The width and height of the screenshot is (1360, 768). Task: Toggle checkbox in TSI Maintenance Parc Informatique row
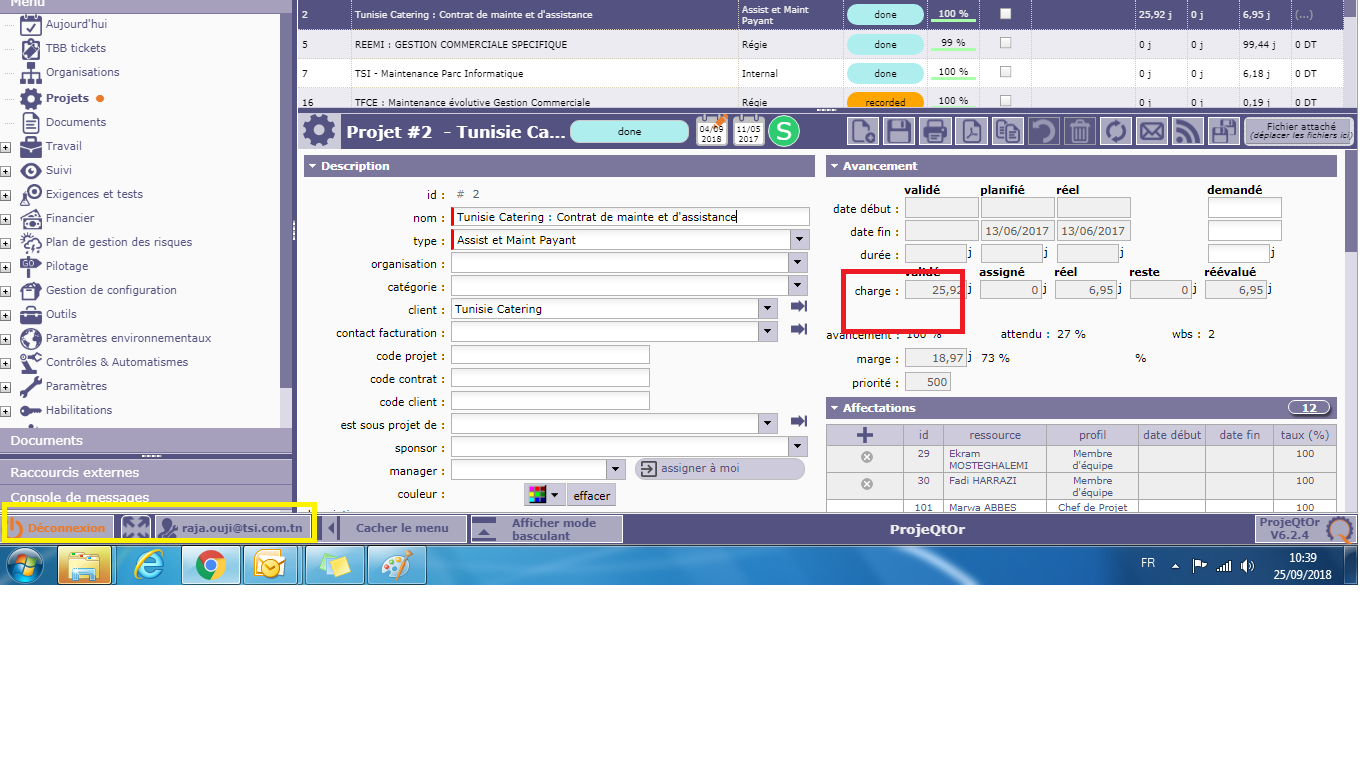(1006, 72)
